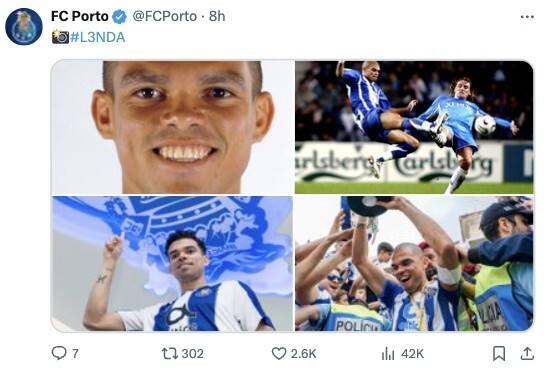
Task: Click the camera emoji before the hashtag
Action: click(x=60, y=37)
